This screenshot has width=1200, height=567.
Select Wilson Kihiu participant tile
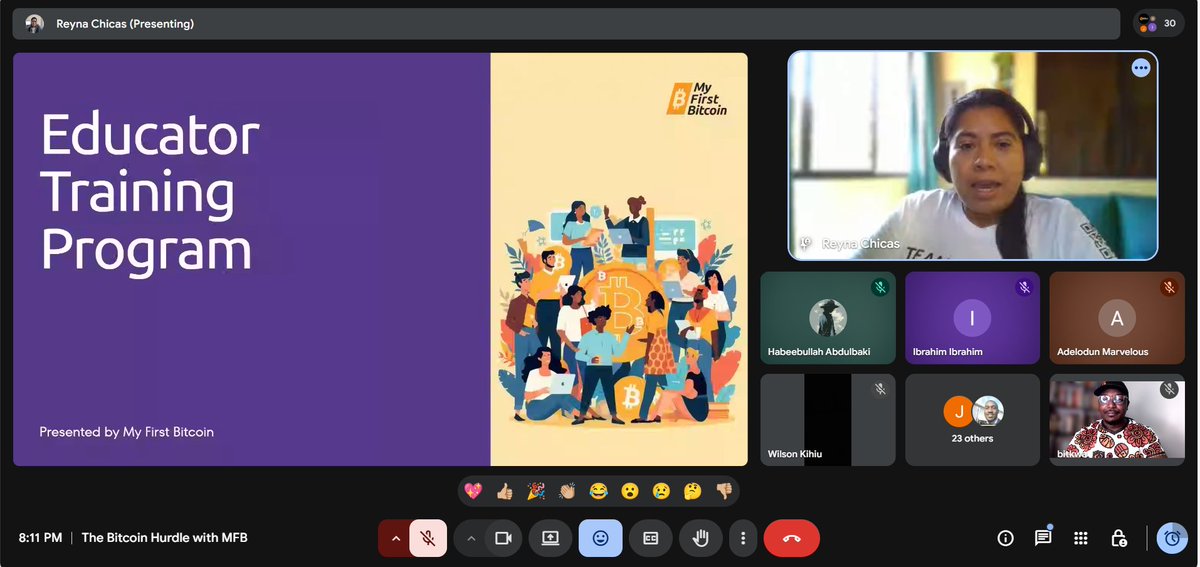tap(828, 420)
